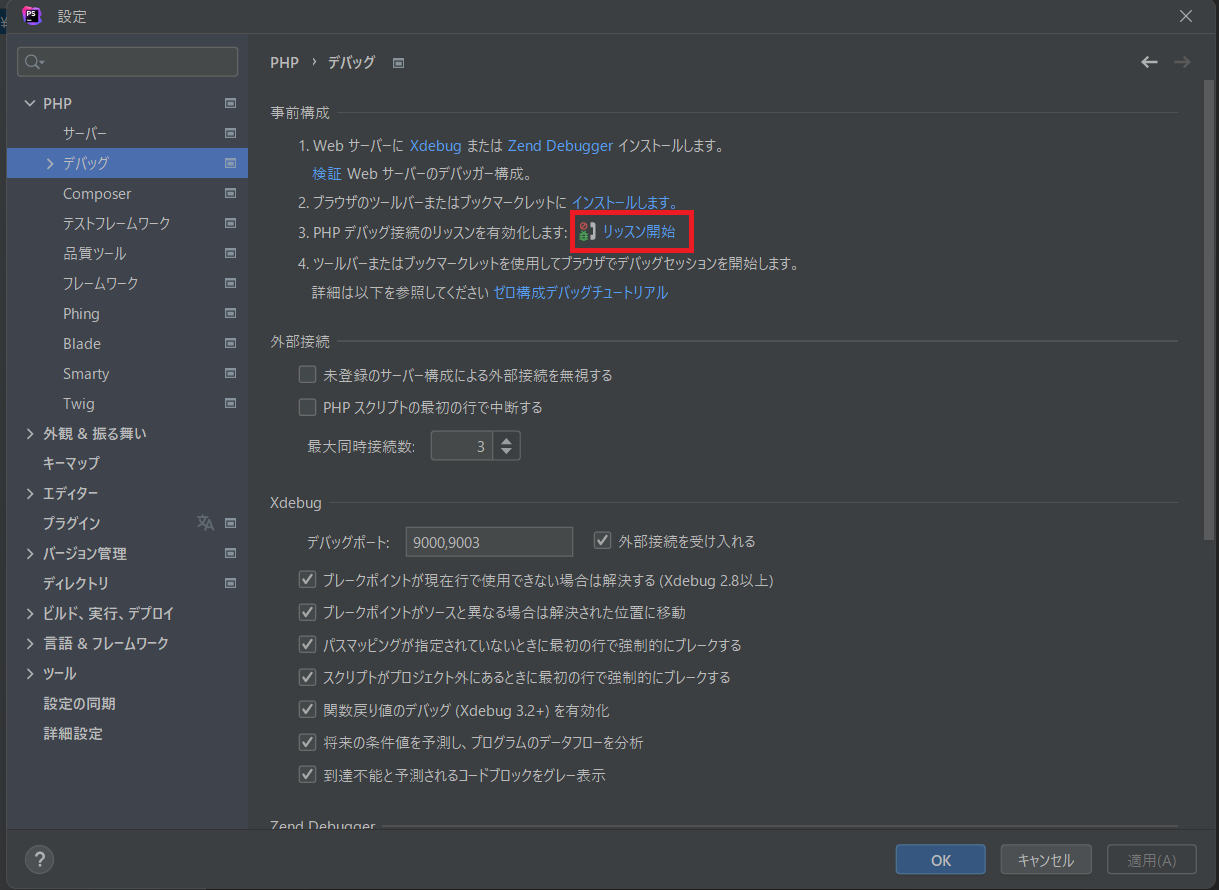This screenshot has height=890, width=1219.
Task: Click the project icon beside Smarty
Action: tap(230, 373)
